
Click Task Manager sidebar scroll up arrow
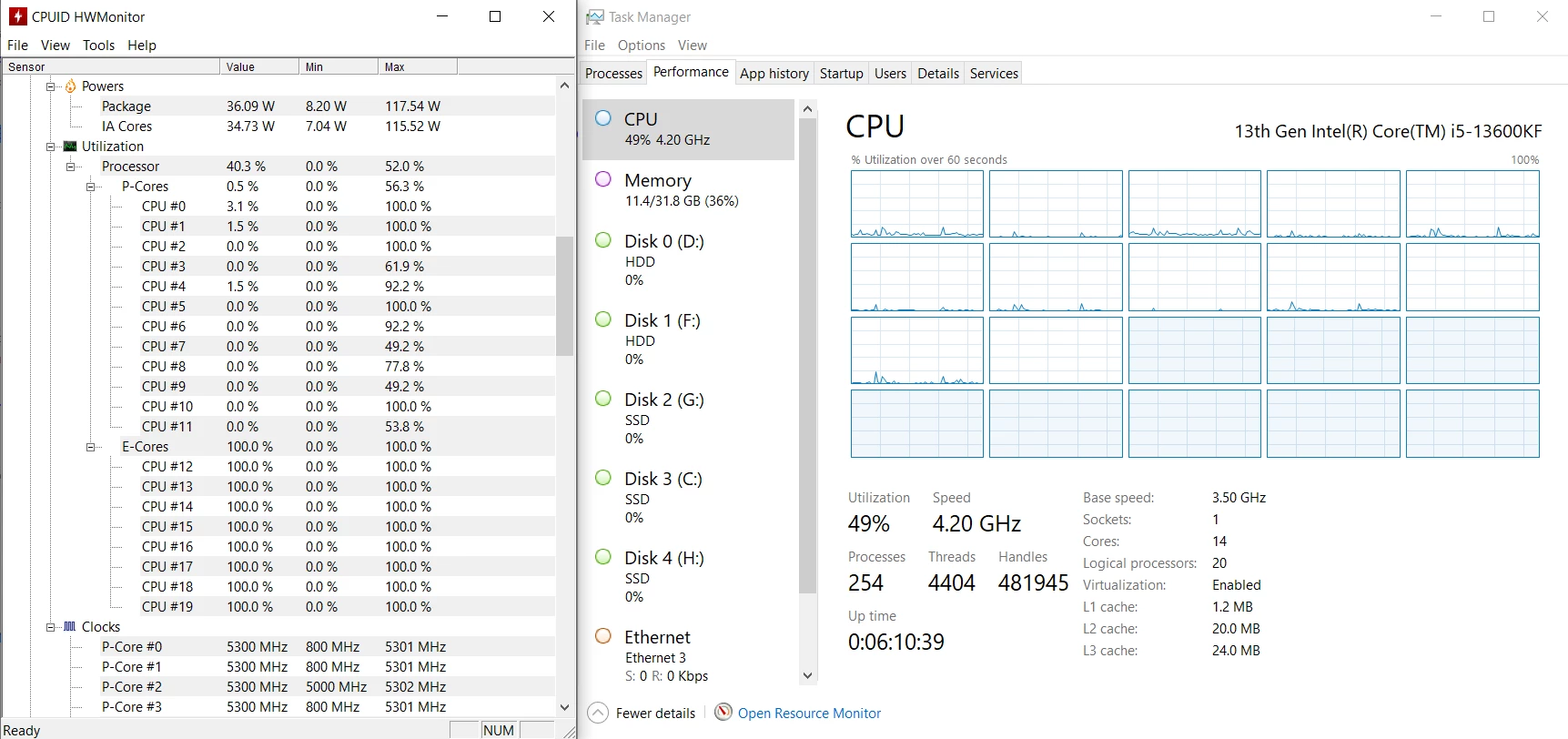807,109
